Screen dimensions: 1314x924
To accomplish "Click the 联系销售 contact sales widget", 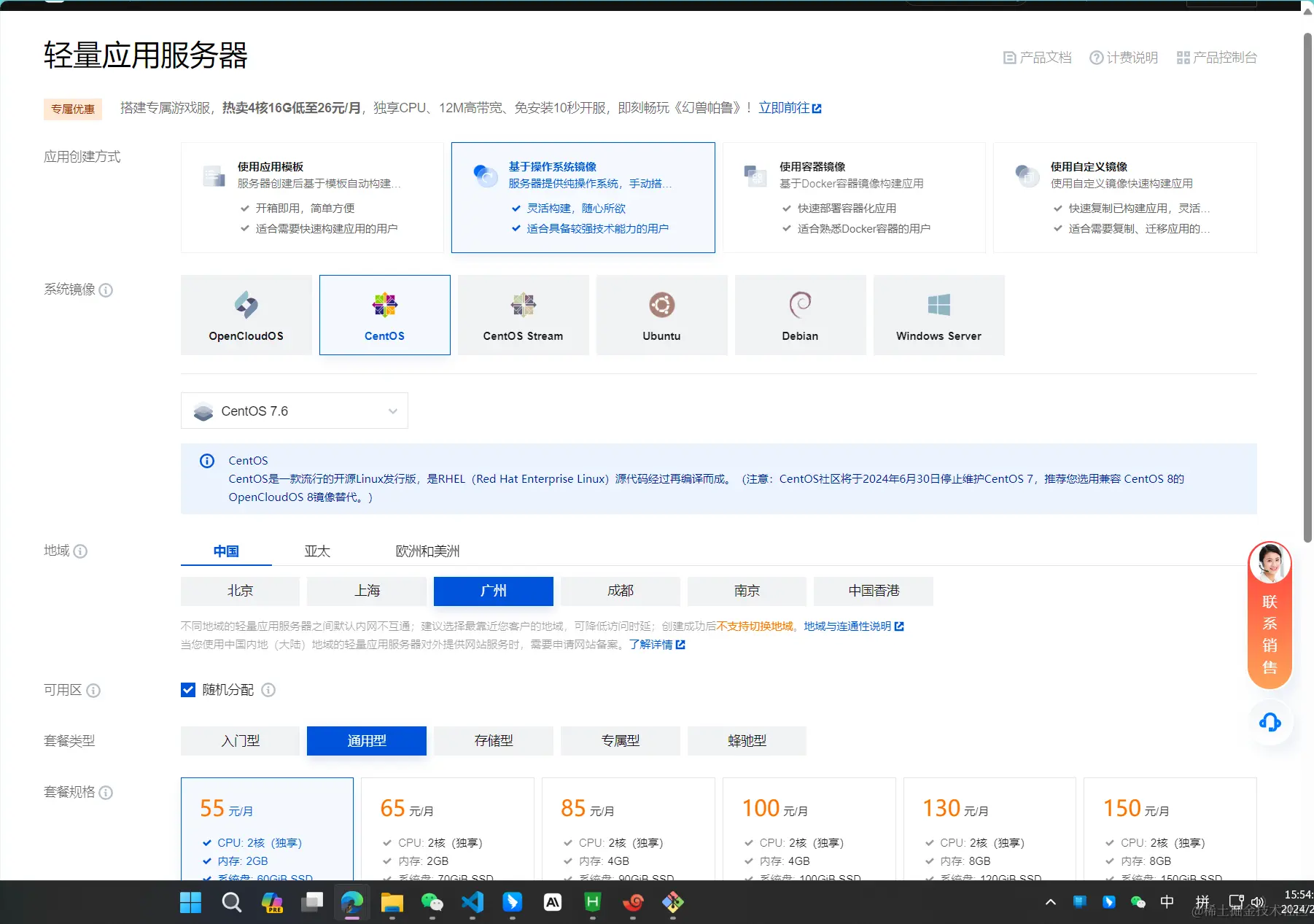I will click(1270, 616).
